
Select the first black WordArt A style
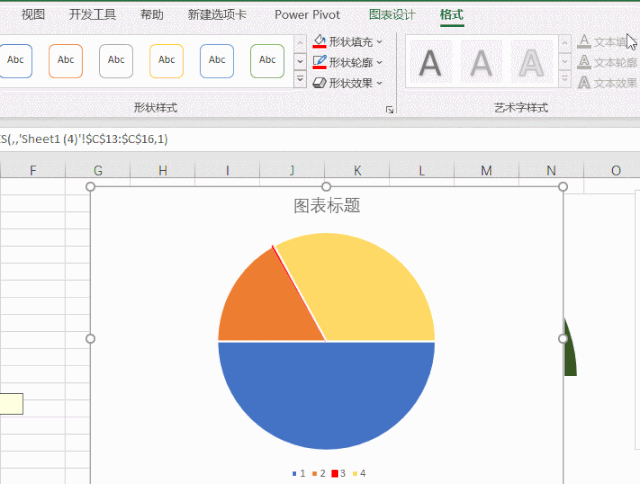click(430, 62)
